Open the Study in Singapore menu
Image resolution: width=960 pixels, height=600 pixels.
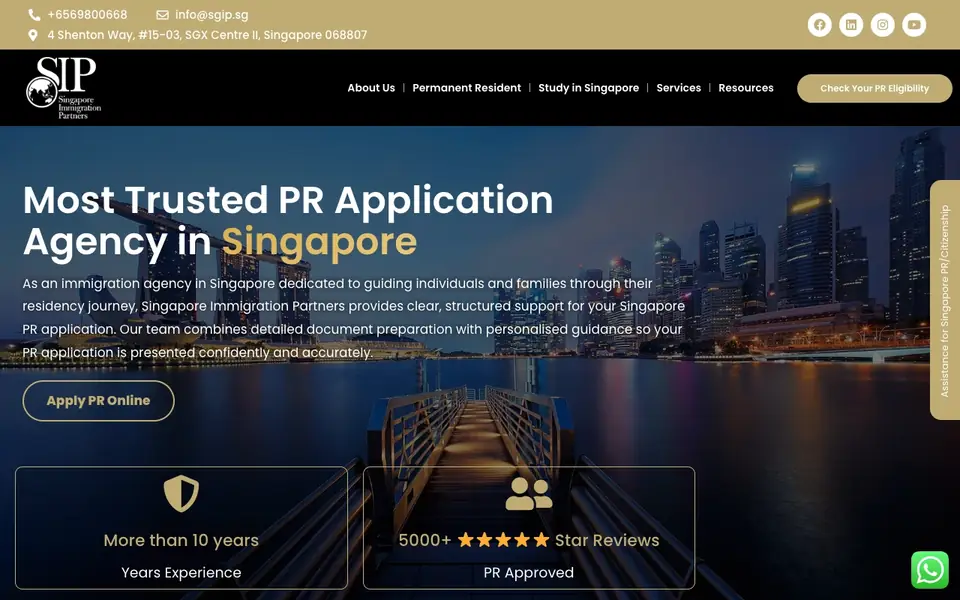point(588,88)
